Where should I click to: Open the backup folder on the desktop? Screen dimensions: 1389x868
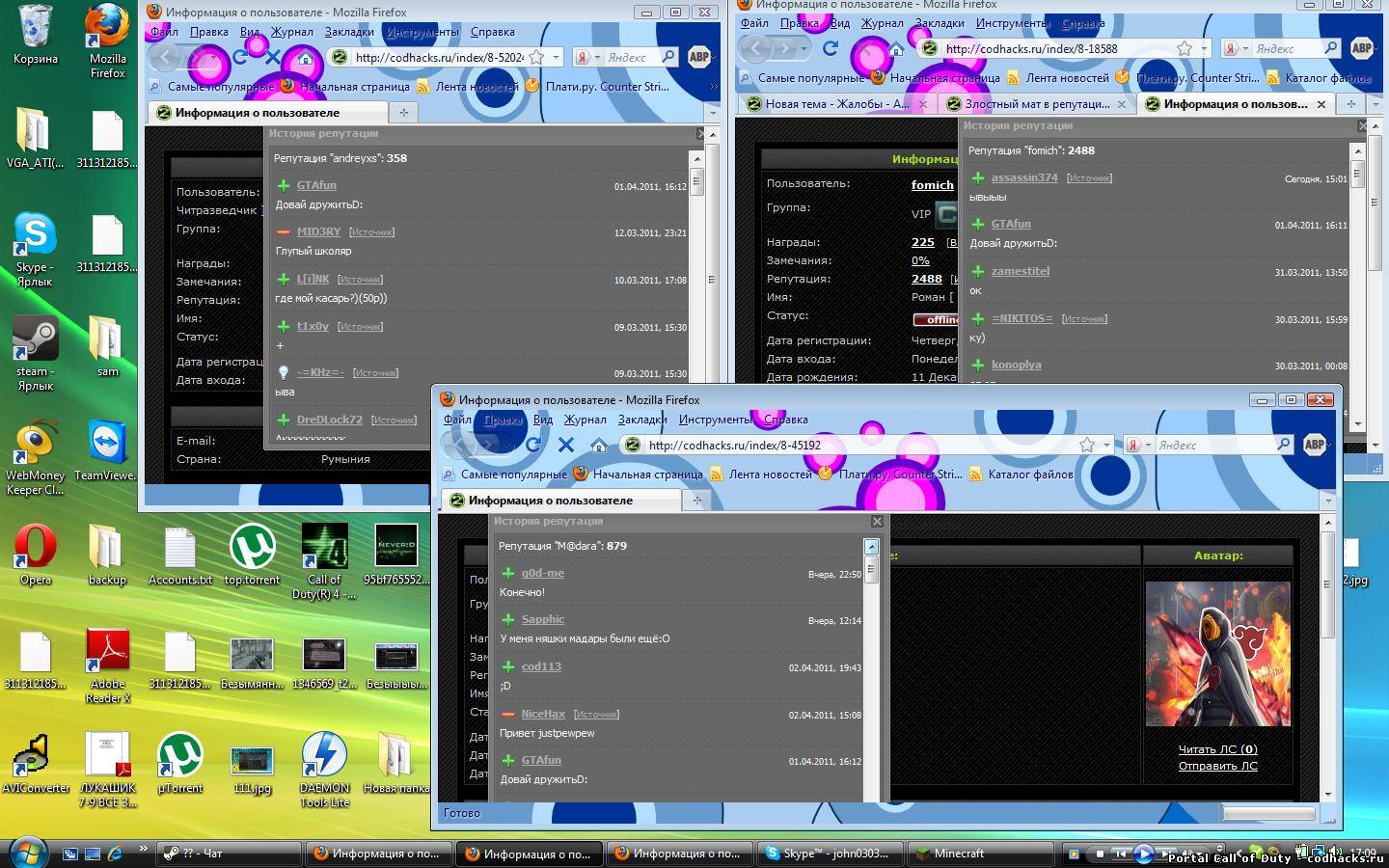coord(107,554)
